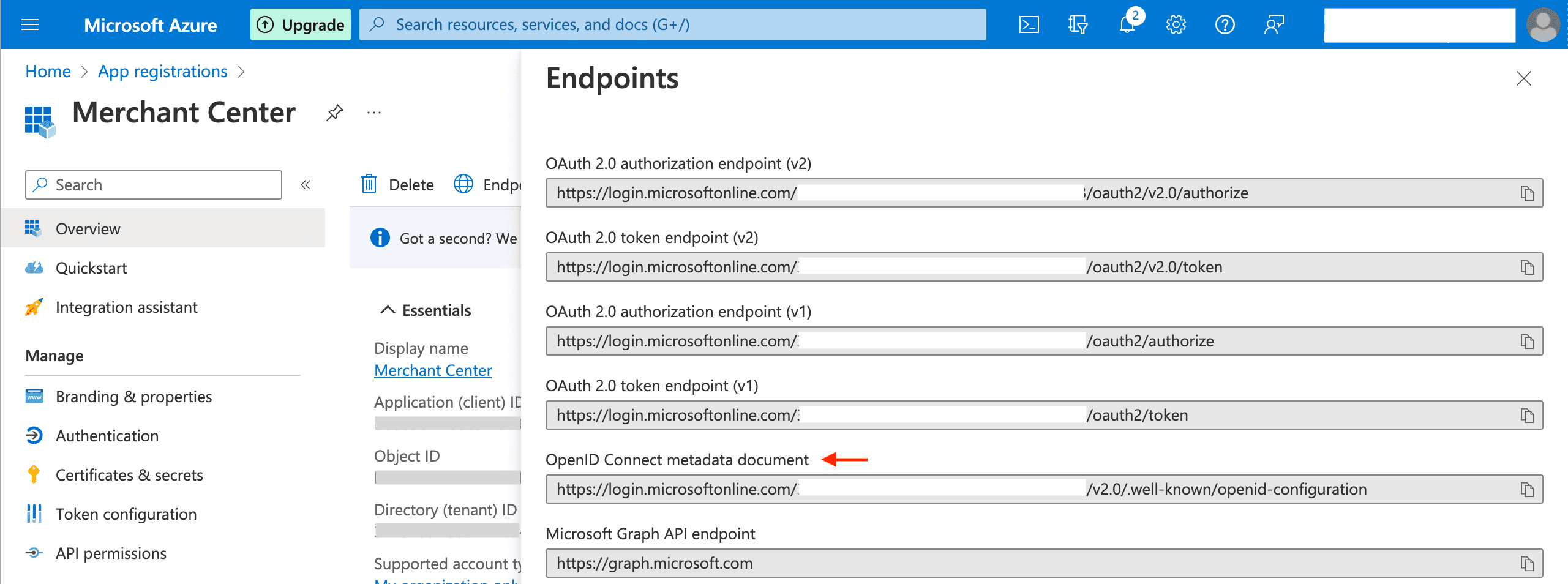Screen dimensions: 1568x584
Task: Click the 'Manage' section heading
Action: click(x=54, y=356)
